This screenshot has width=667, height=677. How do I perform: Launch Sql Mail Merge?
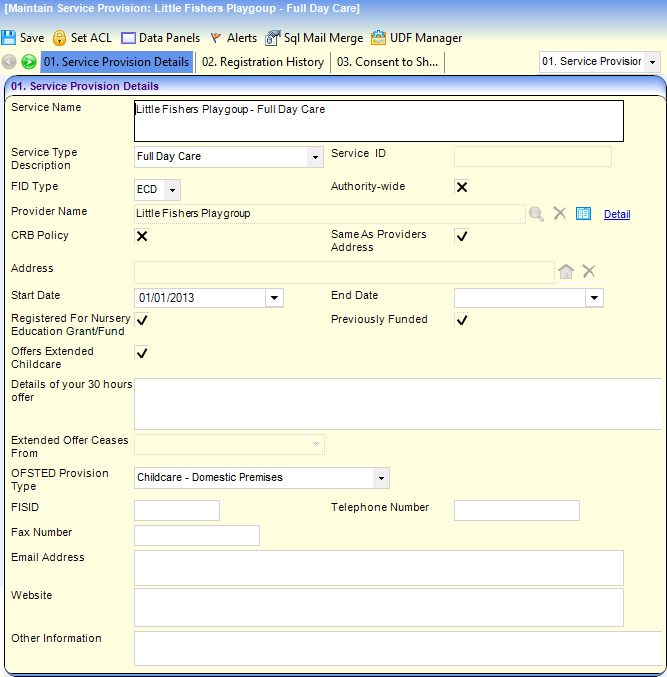(x=272, y=38)
